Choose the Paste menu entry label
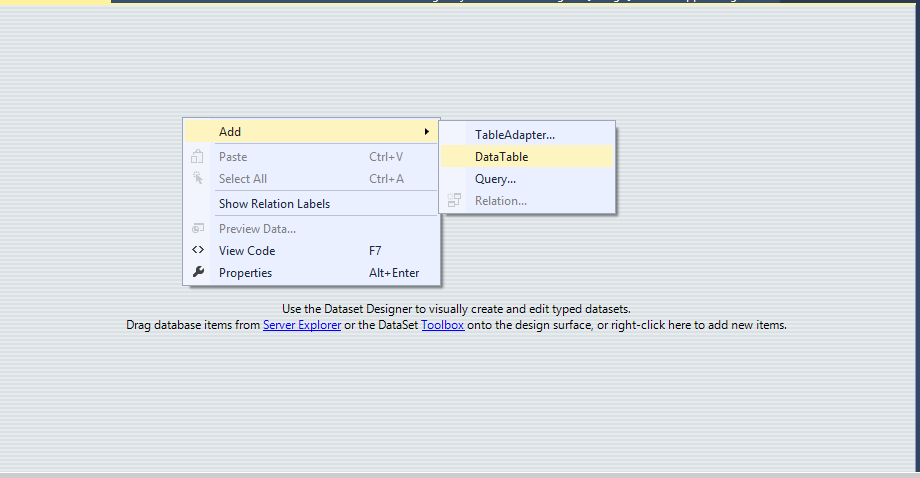 coord(233,157)
